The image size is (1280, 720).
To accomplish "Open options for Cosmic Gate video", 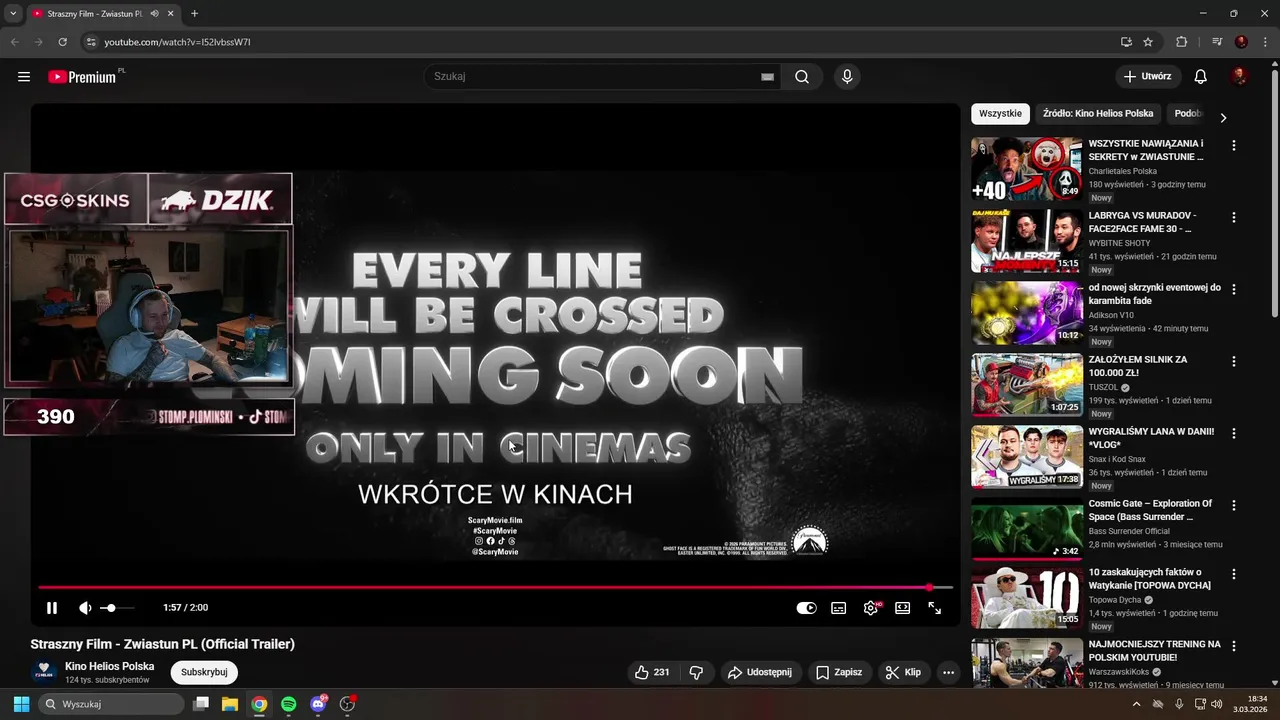I will tap(1234, 505).
